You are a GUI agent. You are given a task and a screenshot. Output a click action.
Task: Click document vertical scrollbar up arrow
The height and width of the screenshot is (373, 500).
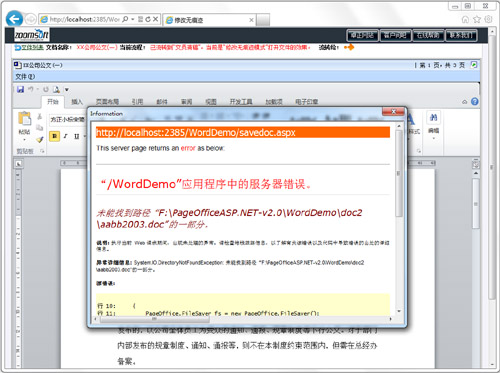pyautogui.click(x=476, y=173)
